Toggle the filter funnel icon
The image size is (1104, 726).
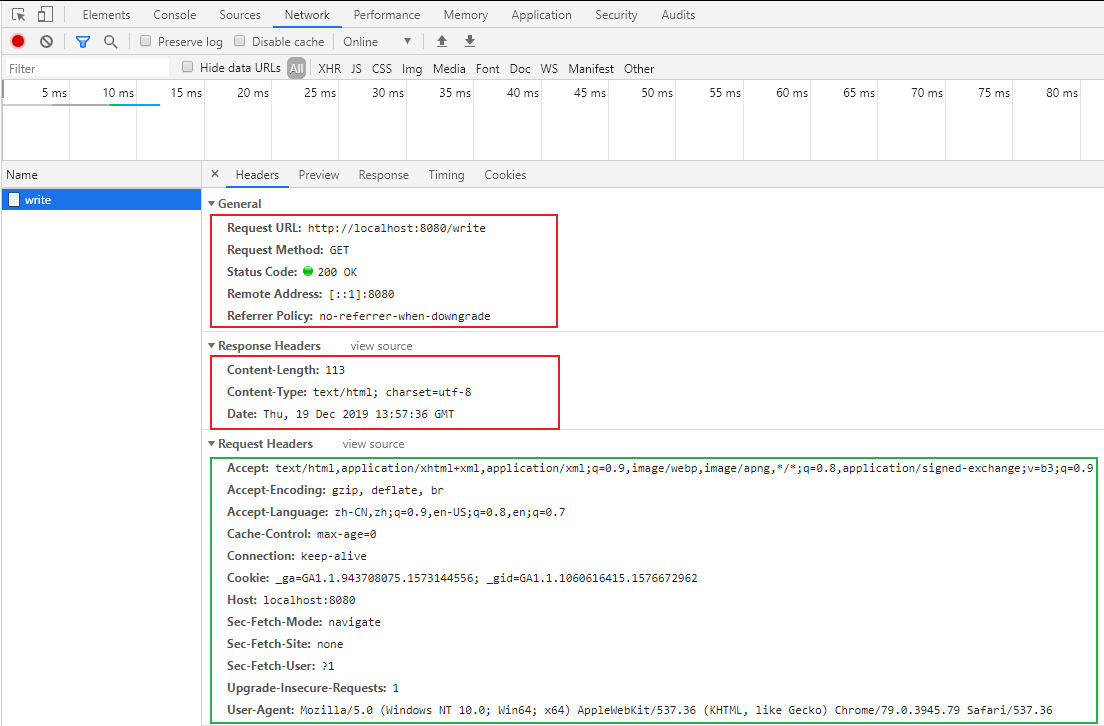(x=83, y=42)
